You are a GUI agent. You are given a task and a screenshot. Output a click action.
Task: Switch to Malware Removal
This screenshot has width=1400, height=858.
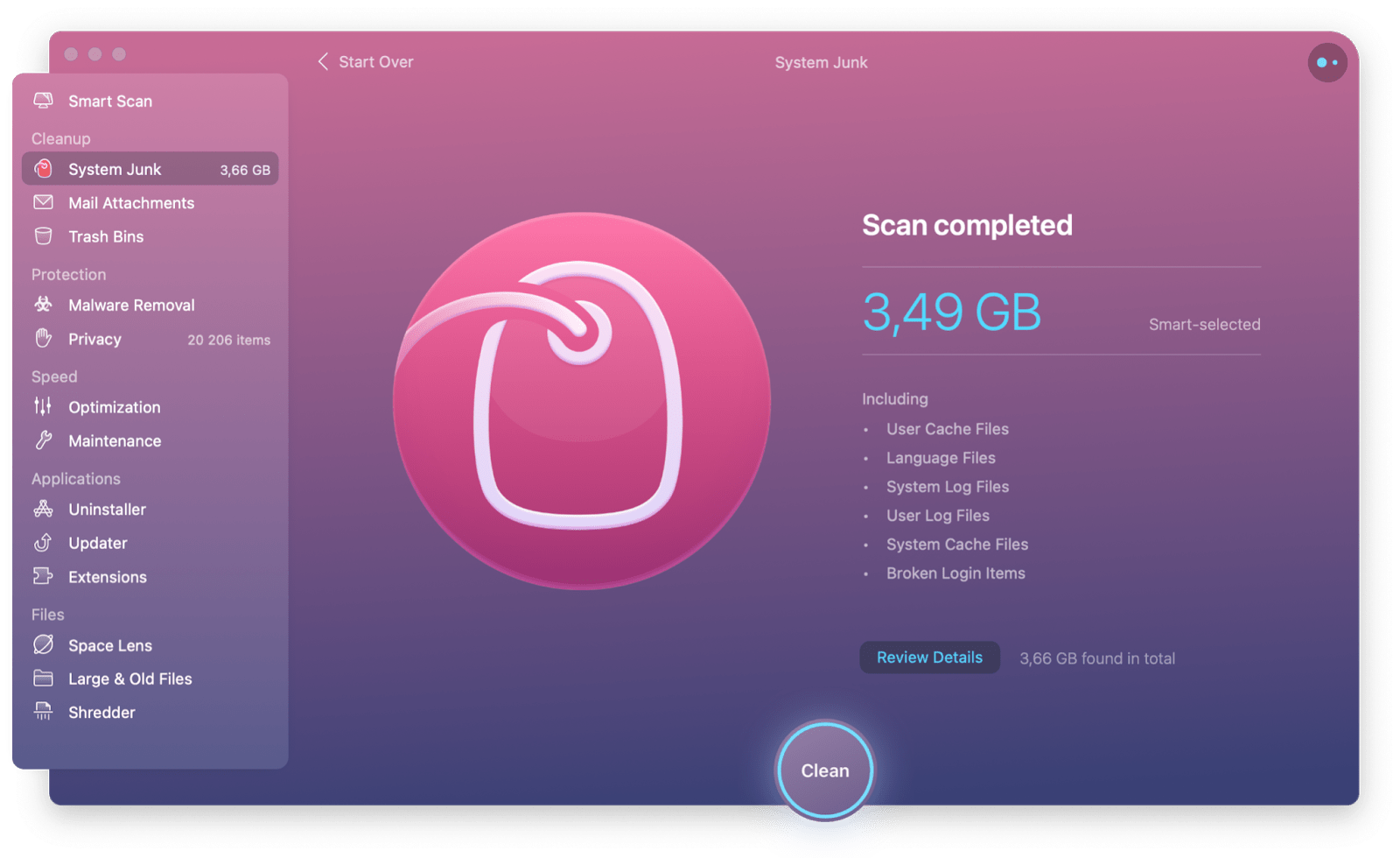150,305
